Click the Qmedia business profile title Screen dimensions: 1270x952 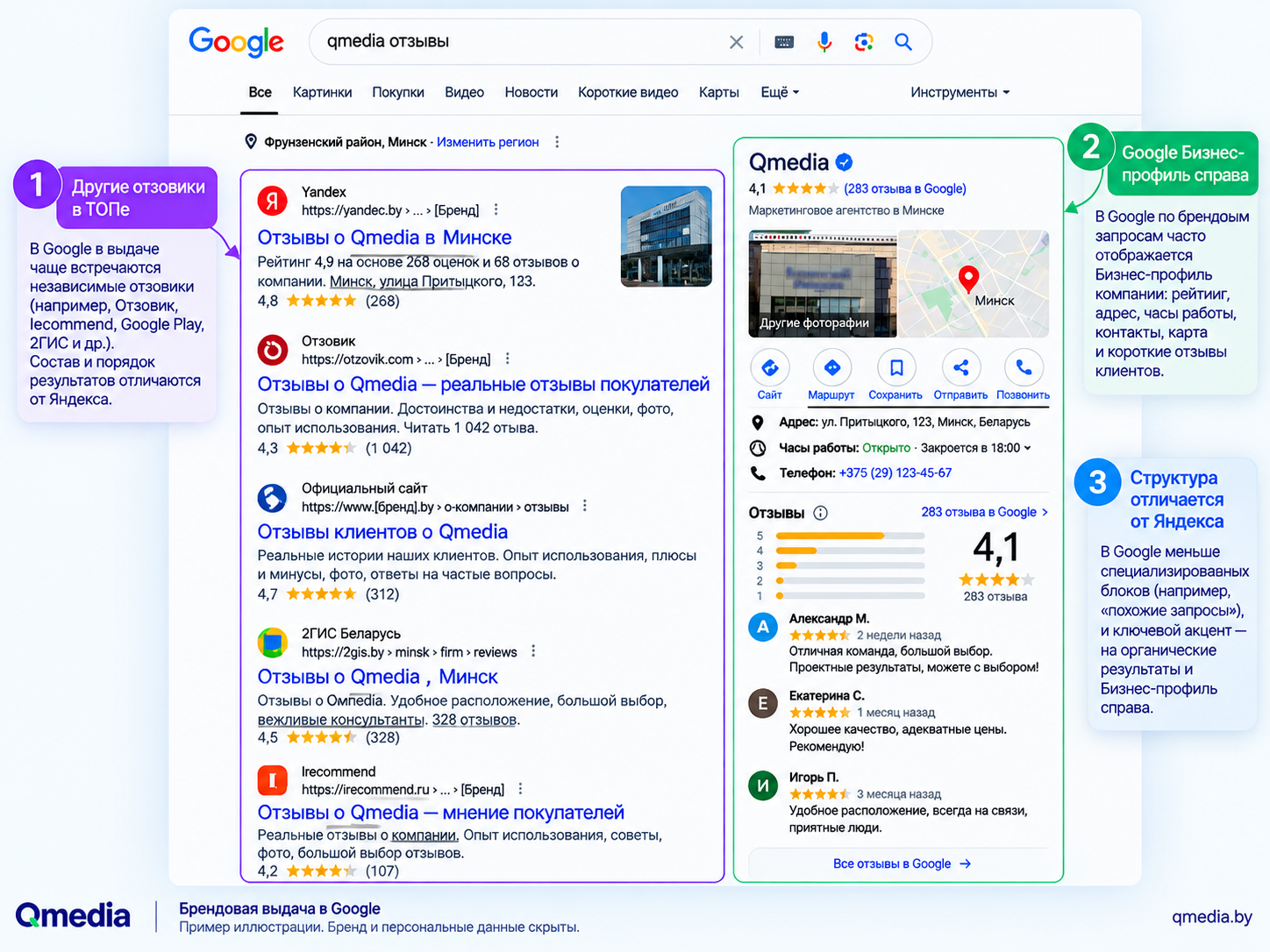click(x=788, y=162)
